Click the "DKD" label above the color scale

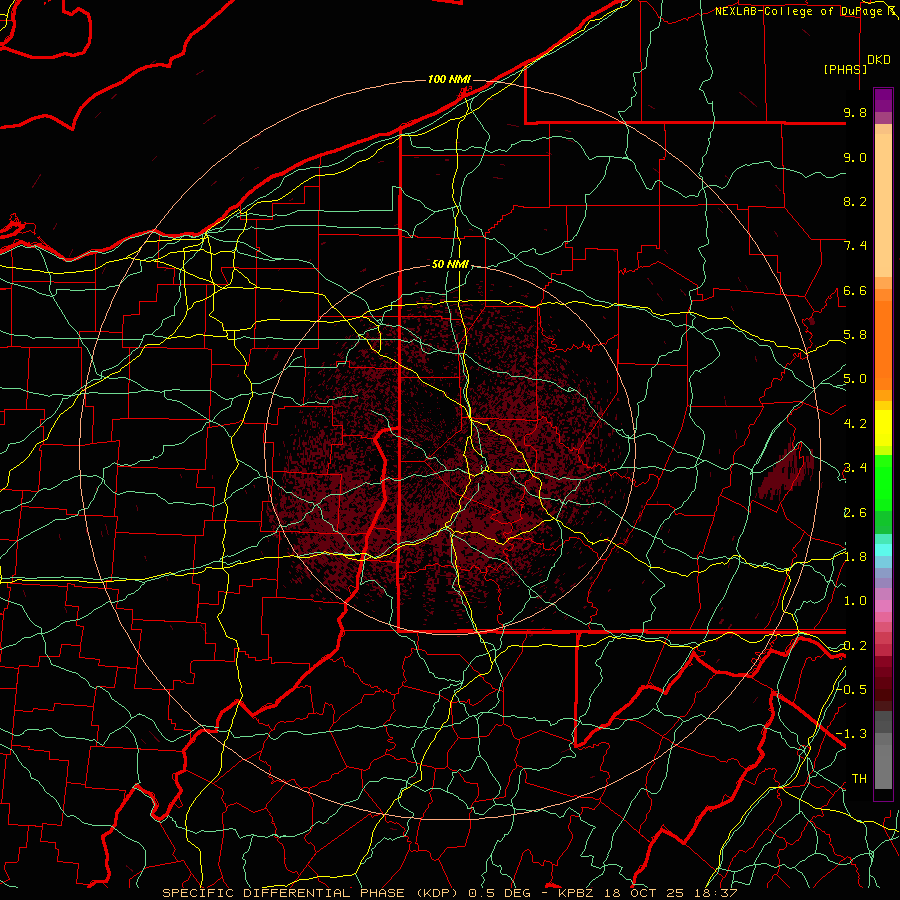879,60
